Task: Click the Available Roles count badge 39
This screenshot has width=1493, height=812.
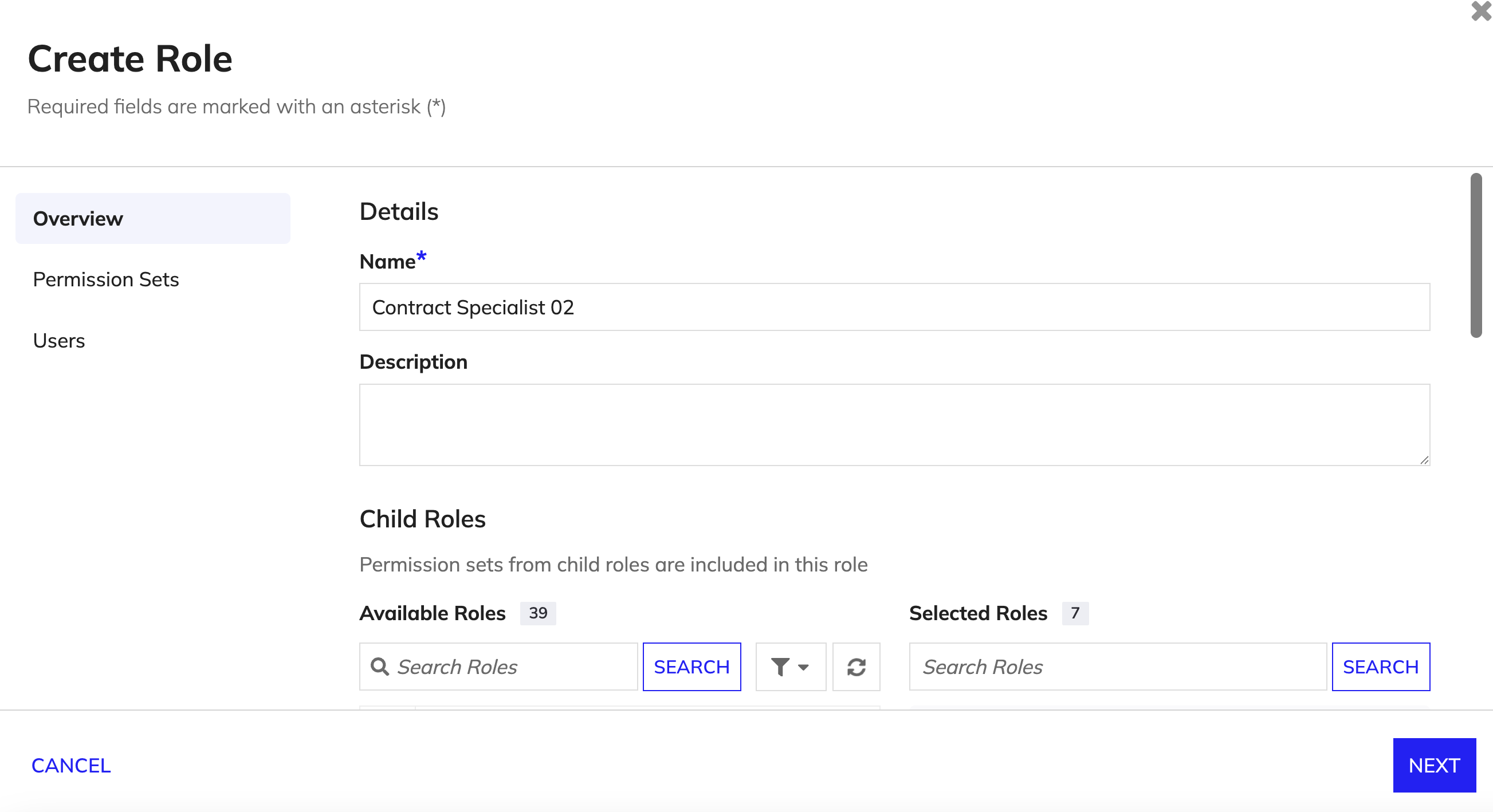Action: (538, 613)
